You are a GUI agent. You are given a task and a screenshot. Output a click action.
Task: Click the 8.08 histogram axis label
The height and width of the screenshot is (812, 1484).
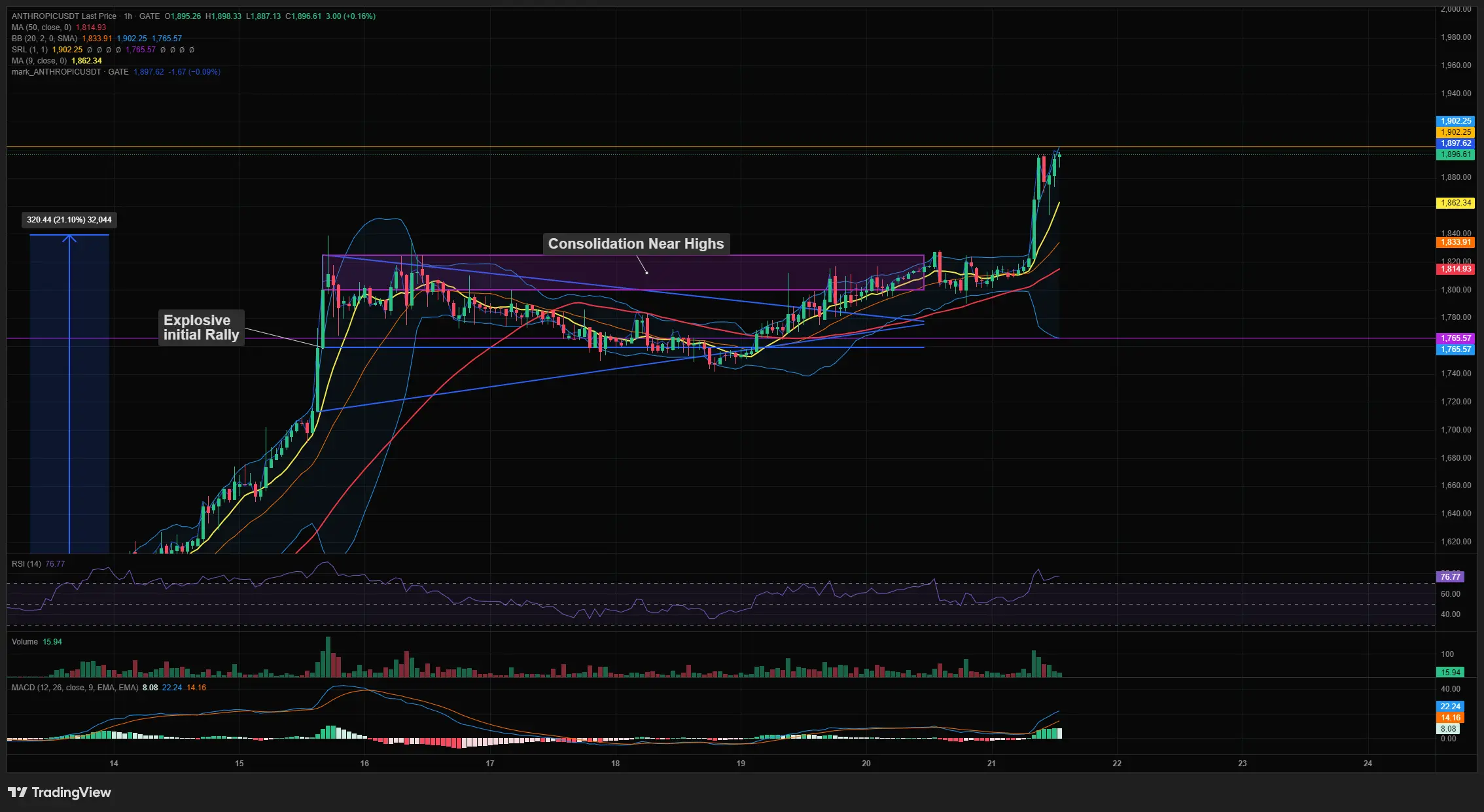[1448, 729]
